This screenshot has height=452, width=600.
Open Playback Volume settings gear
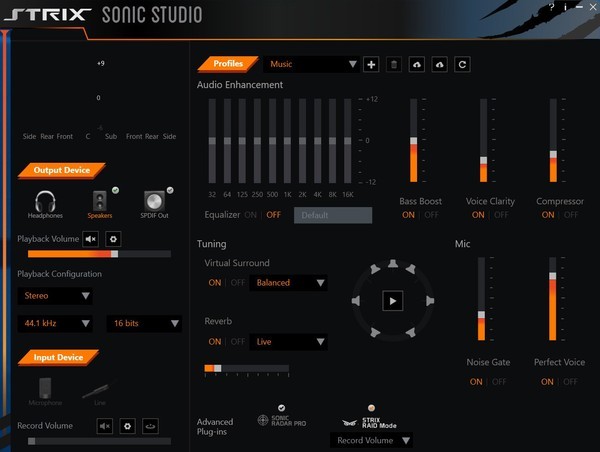coord(113,239)
